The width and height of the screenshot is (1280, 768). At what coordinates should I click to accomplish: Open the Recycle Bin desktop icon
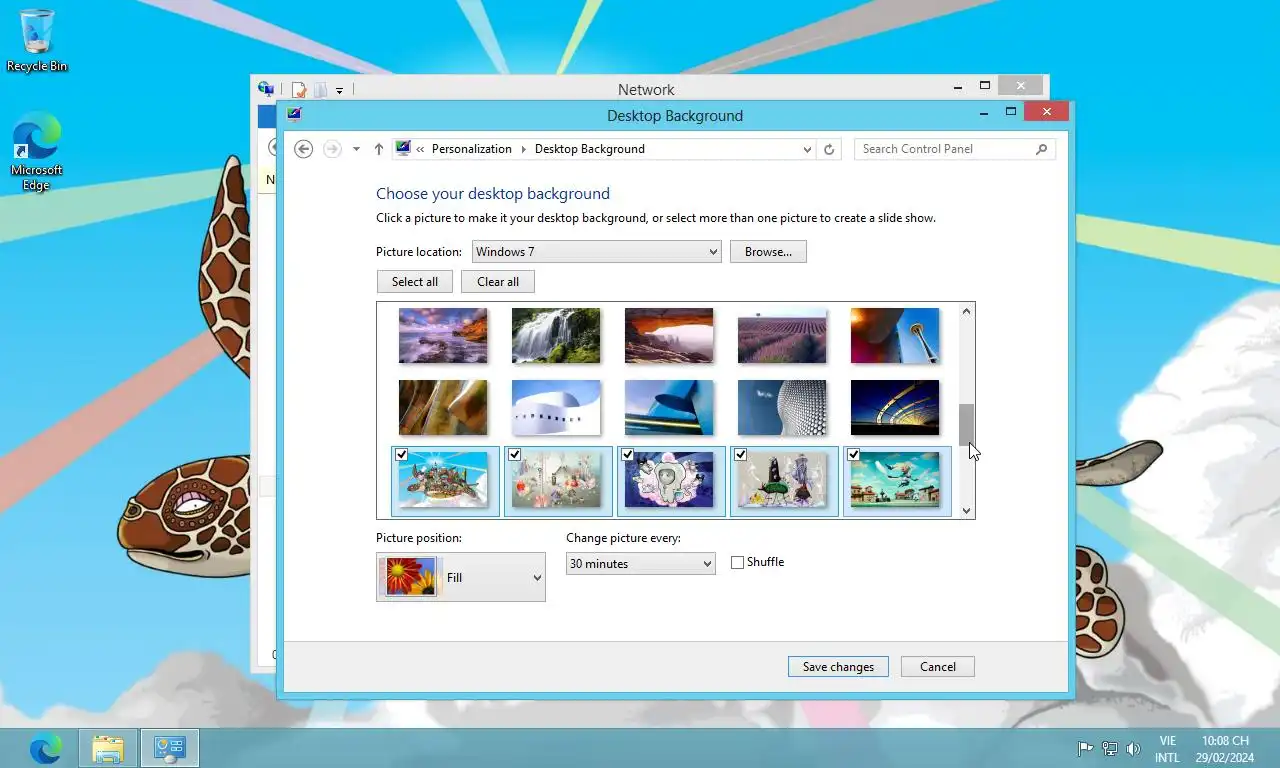(37, 40)
